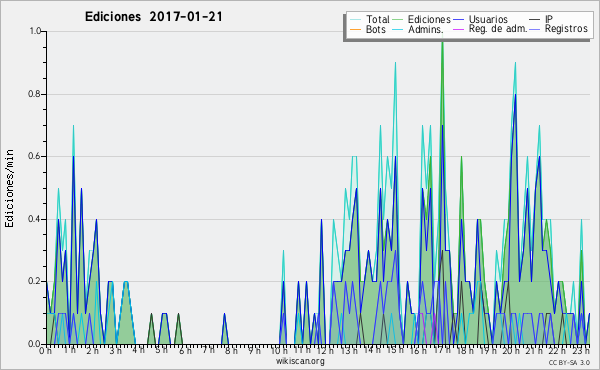Click the Ediciones/min axis label
The width and height of the screenshot is (600, 370).
point(9,188)
